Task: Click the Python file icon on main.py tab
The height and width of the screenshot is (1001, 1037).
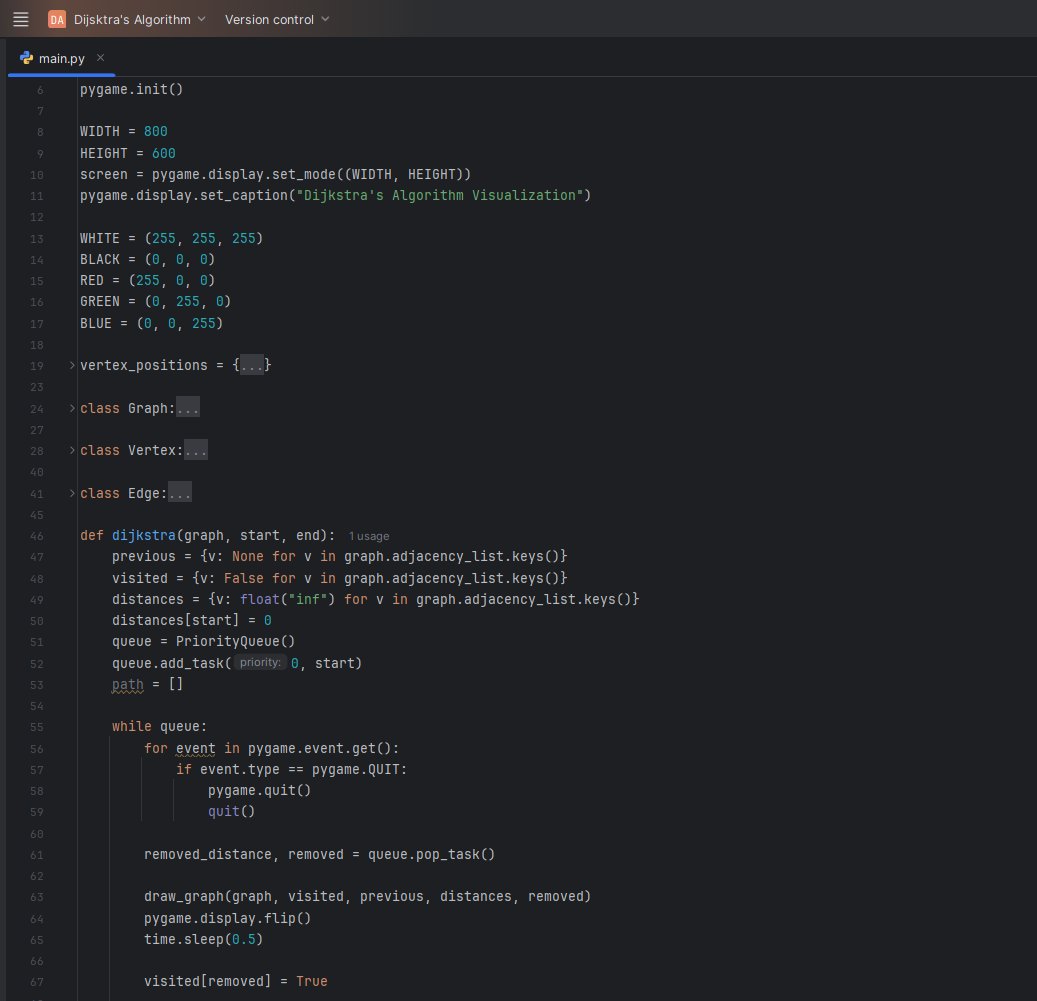Action: [x=26, y=58]
